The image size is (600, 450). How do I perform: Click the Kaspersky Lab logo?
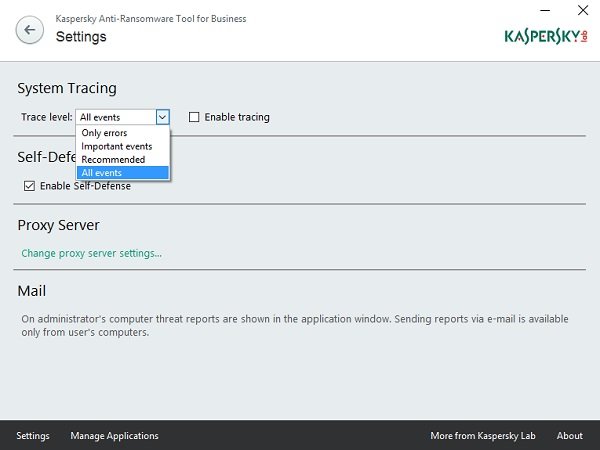(x=546, y=36)
